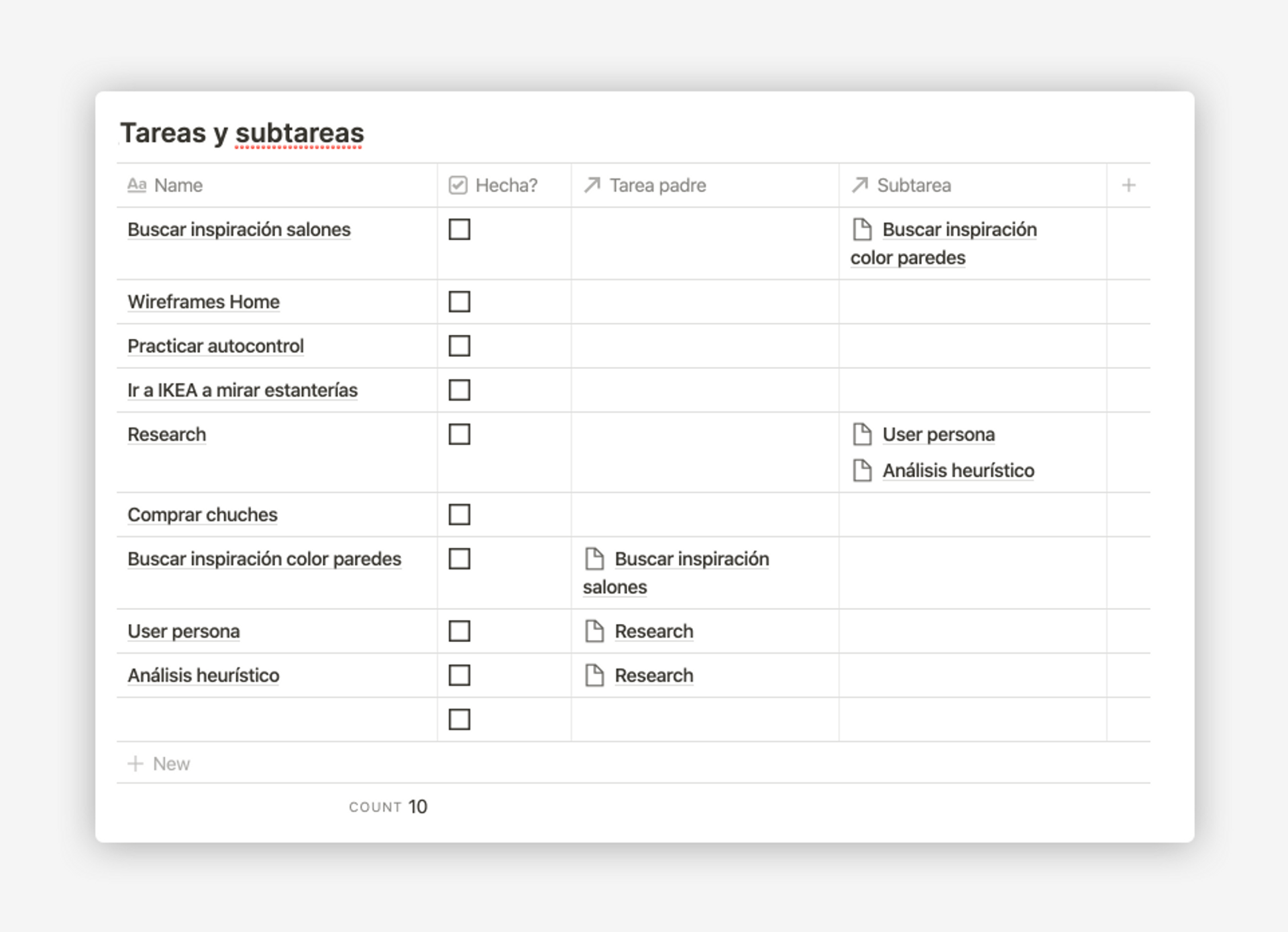Click the page icon next to Research in User persona row
The width and height of the screenshot is (1288, 932).
point(594,631)
